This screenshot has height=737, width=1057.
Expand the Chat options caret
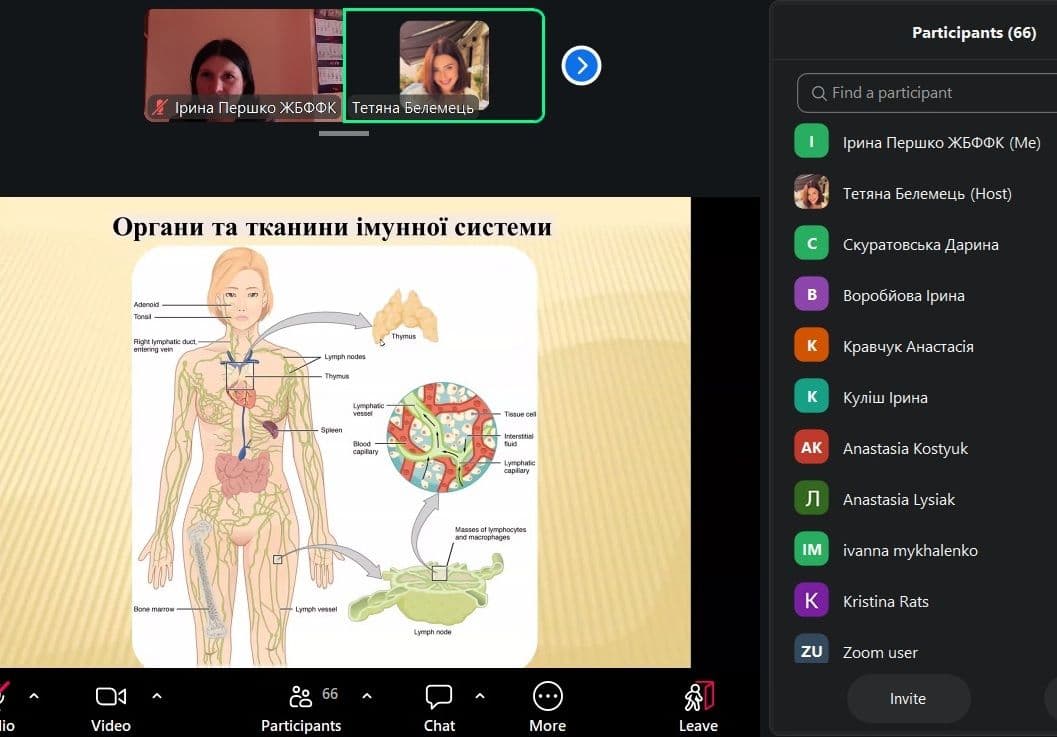pos(480,696)
